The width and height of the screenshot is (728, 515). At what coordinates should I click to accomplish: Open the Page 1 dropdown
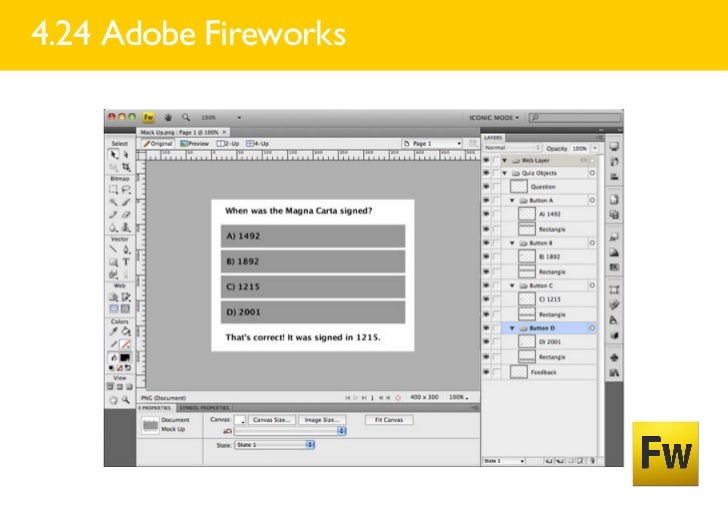click(x=432, y=143)
